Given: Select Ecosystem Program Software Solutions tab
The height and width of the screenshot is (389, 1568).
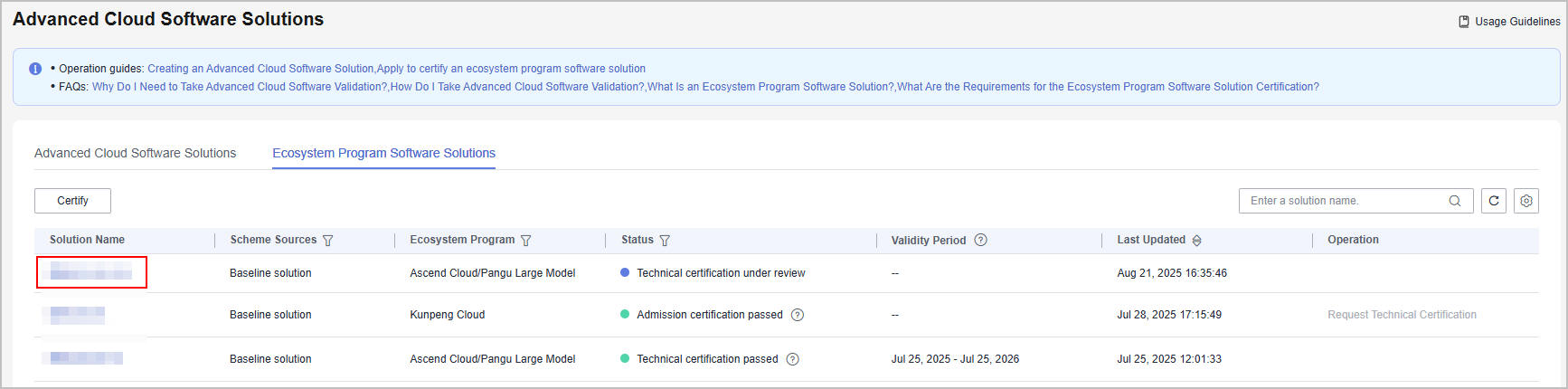Looking at the screenshot, I should [x=383, y=154].
